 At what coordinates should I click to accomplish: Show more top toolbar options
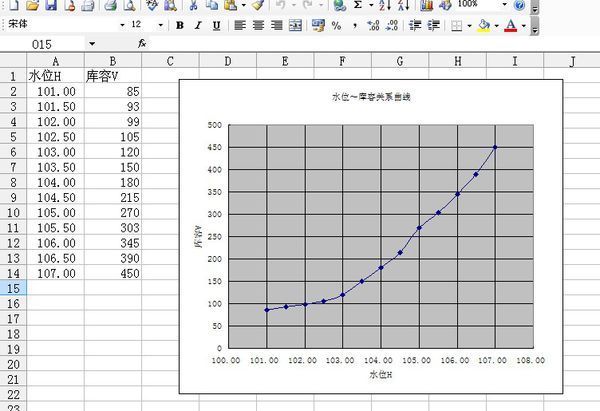point(535,8)
